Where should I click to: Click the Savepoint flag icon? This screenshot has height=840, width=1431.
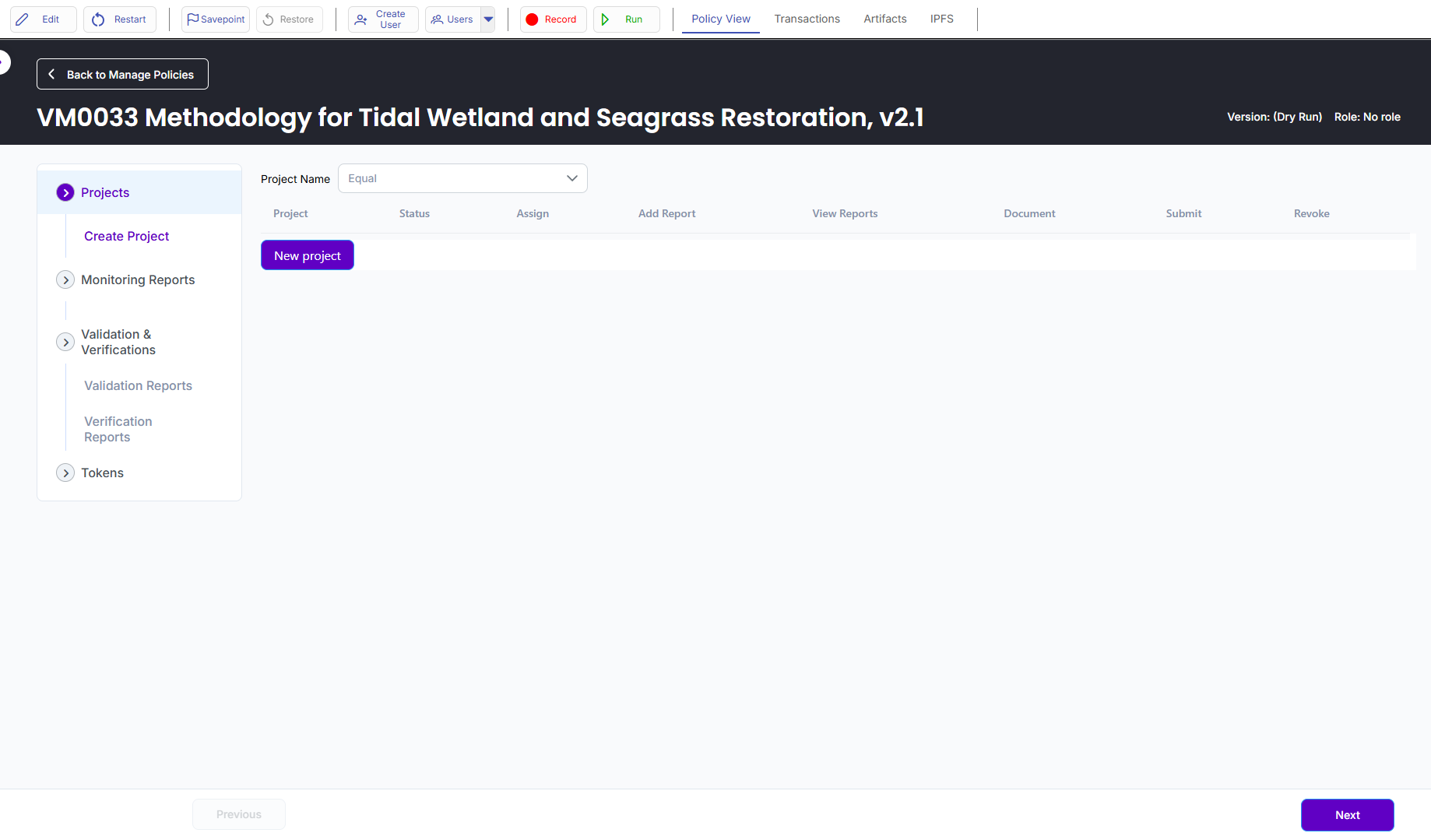tap(192, 19)
